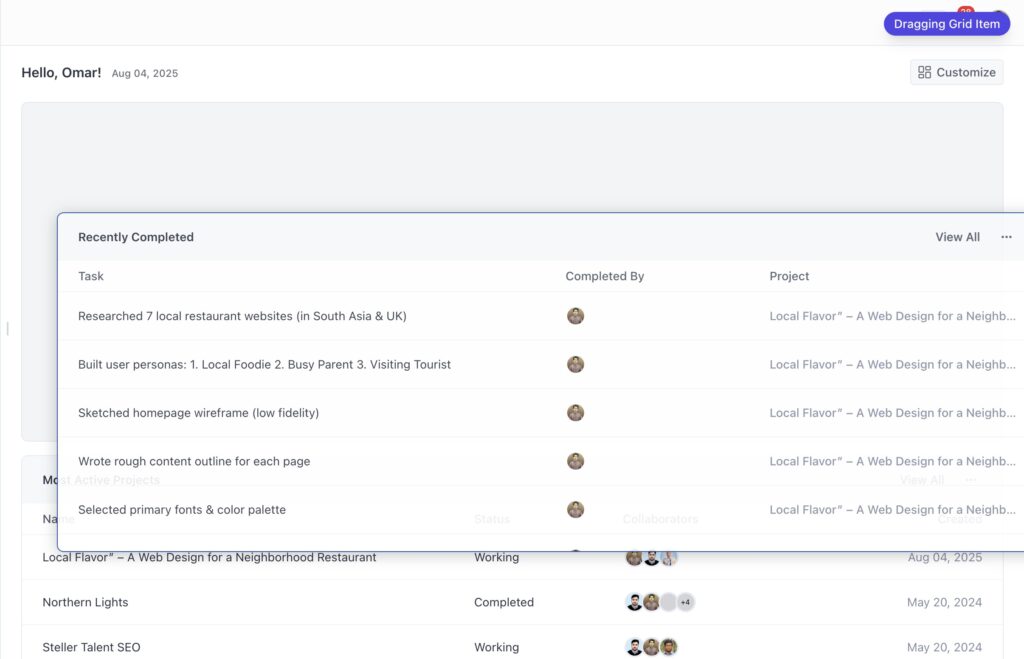Click the Completed By column header
The height and width of the screenshot is (659, 1024).
[x=605, y=276]
